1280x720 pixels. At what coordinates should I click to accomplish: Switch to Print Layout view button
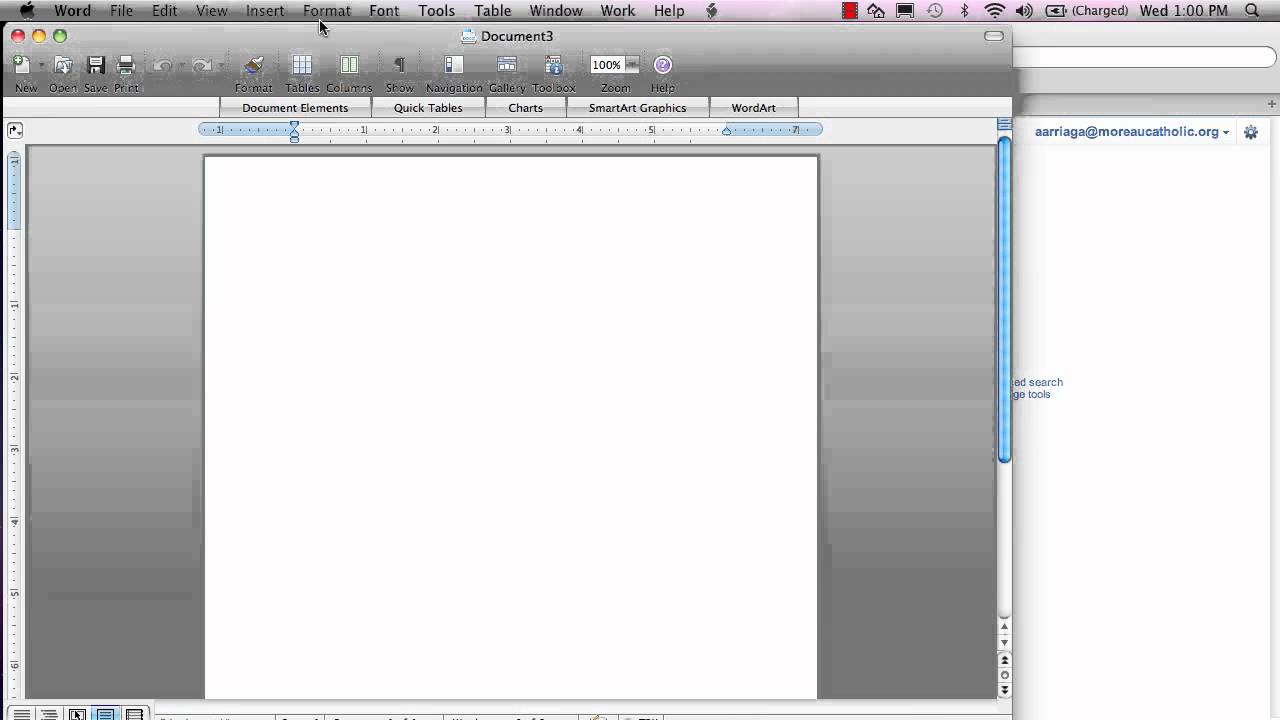click(x=105, y=714)
